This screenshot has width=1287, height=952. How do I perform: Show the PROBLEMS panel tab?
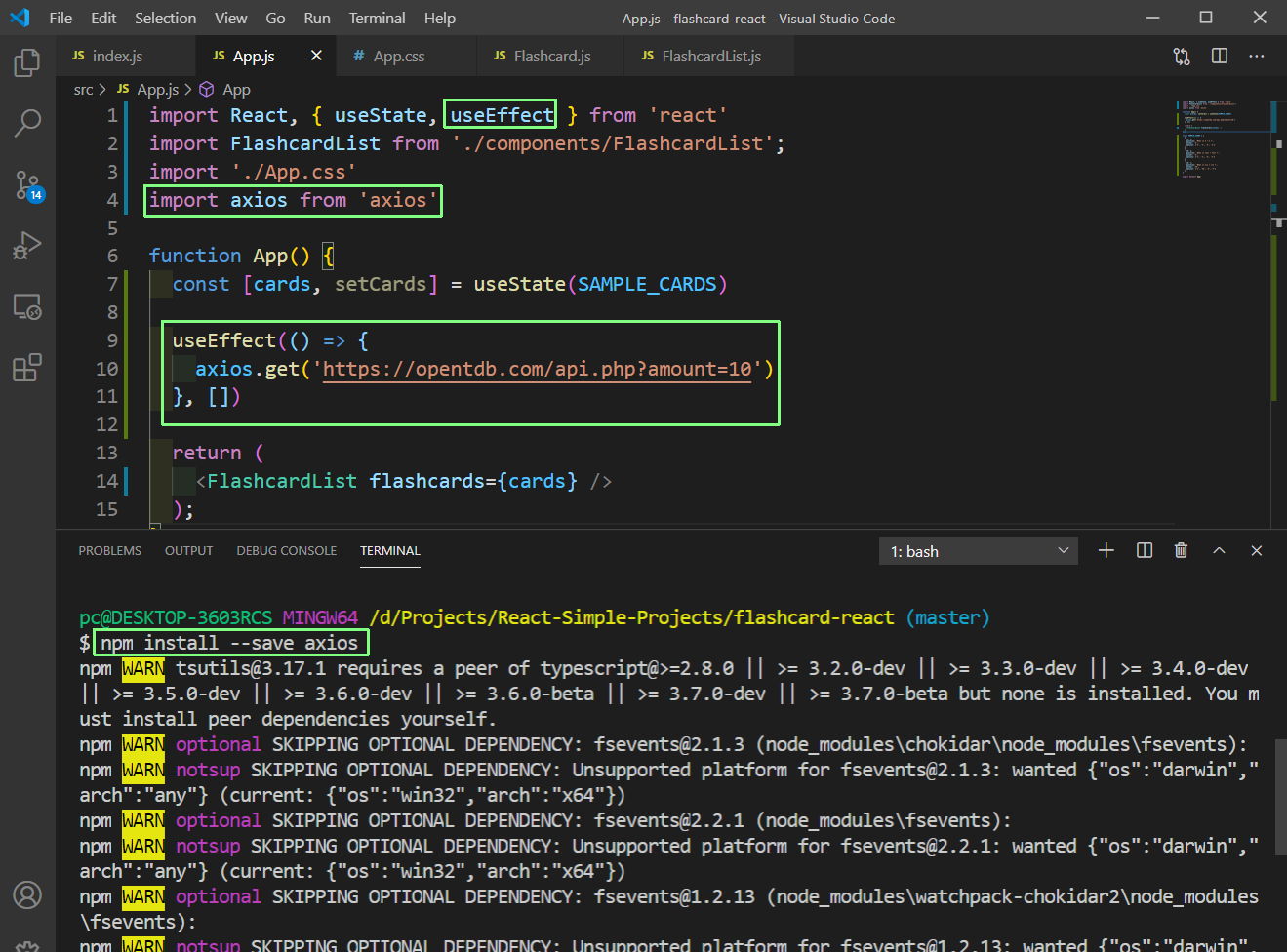(x=110, y=551)
